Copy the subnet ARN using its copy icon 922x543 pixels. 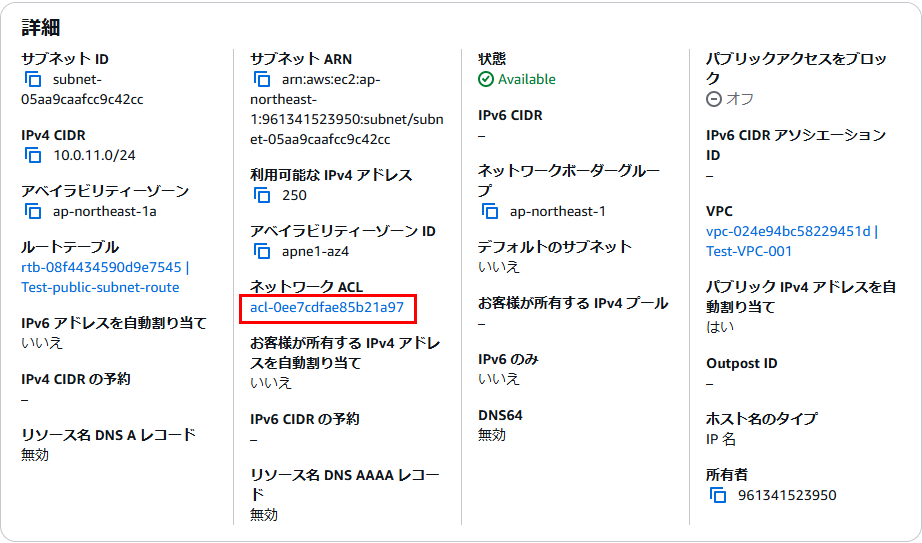[x=262, y=79]
